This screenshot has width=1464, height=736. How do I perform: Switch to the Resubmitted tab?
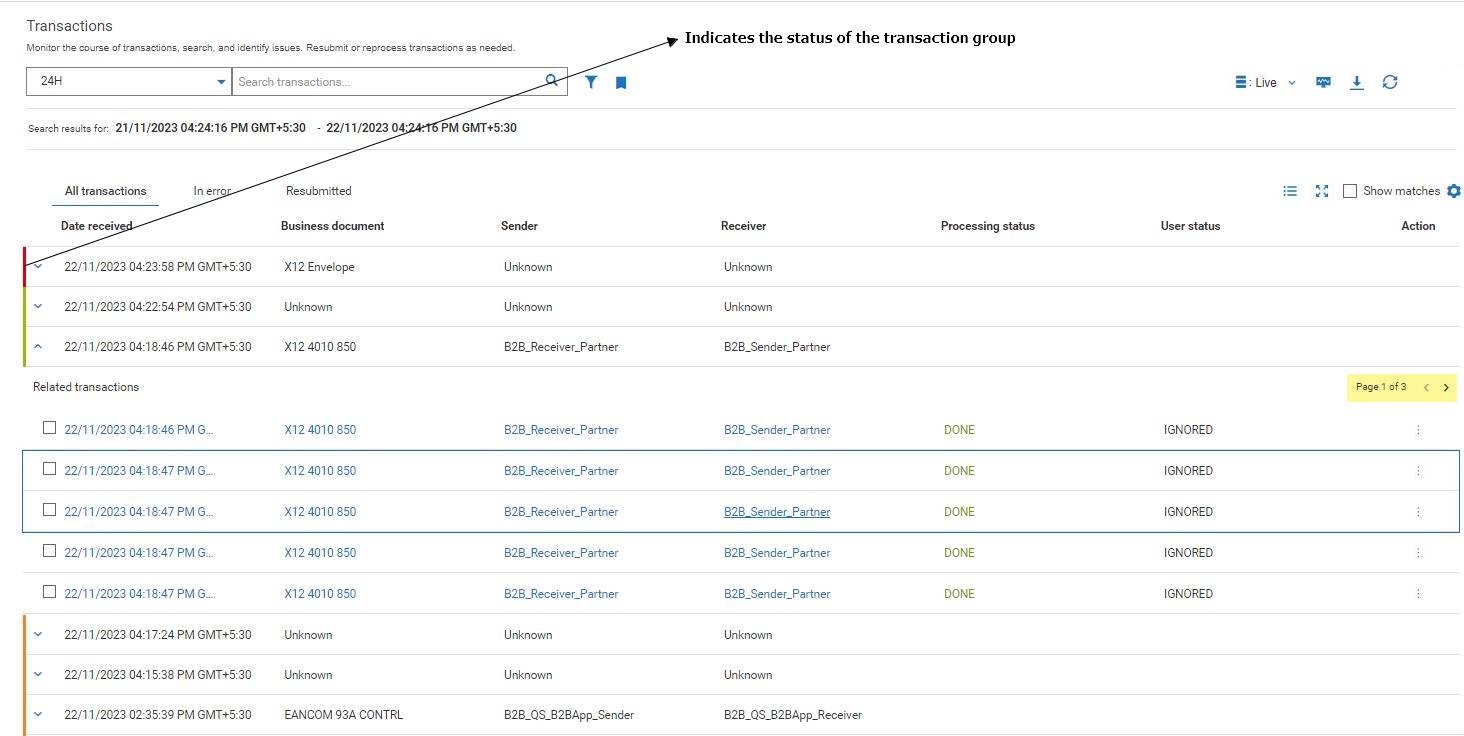tap(318, 191)
